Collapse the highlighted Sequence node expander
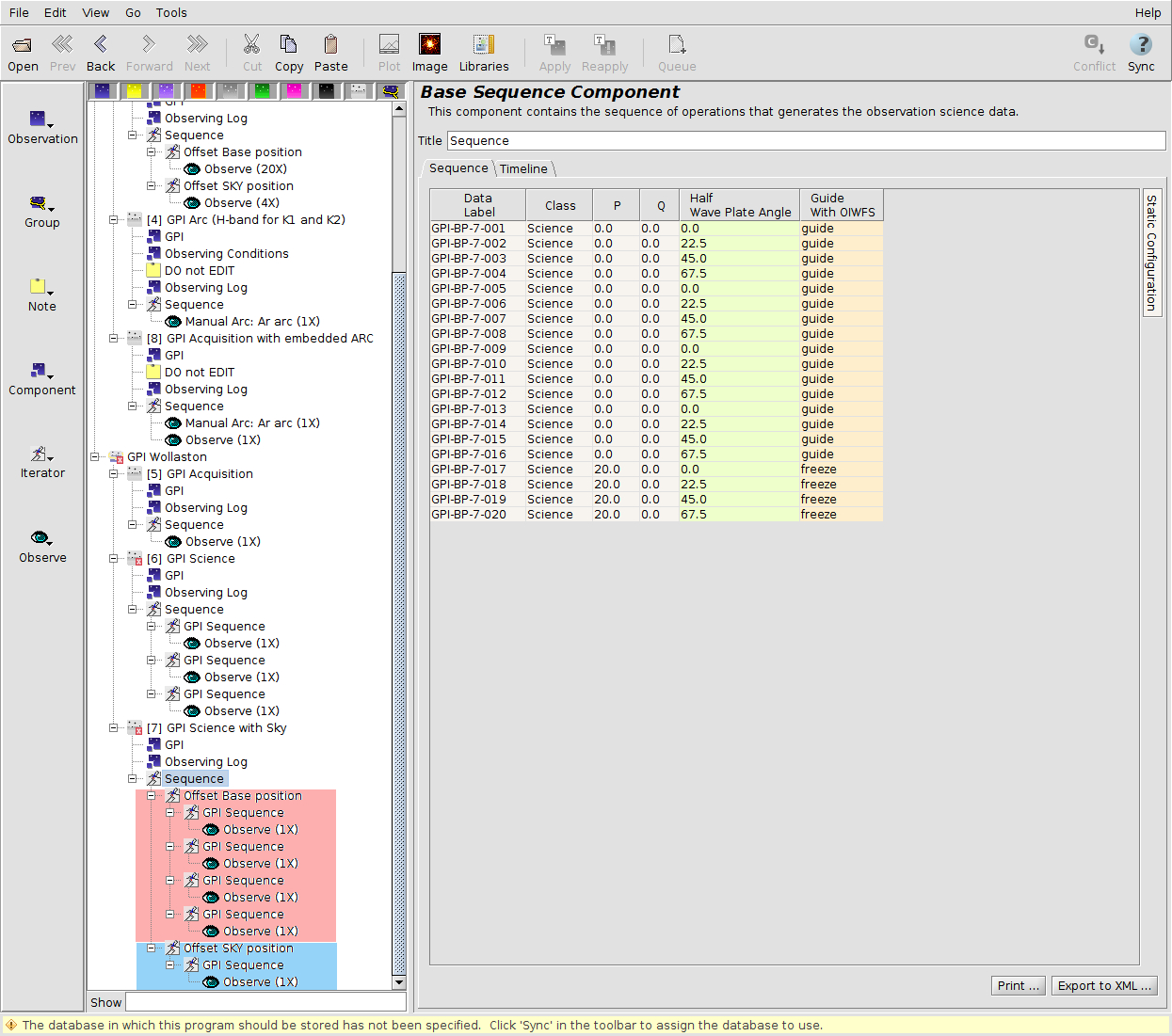This screenshot has height=1036, width=1172. pos(133,779)
